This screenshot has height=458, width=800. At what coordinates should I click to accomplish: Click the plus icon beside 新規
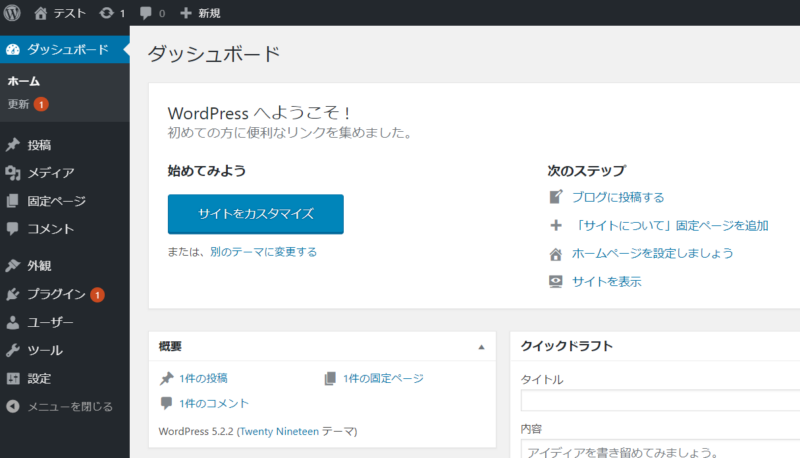186,13
